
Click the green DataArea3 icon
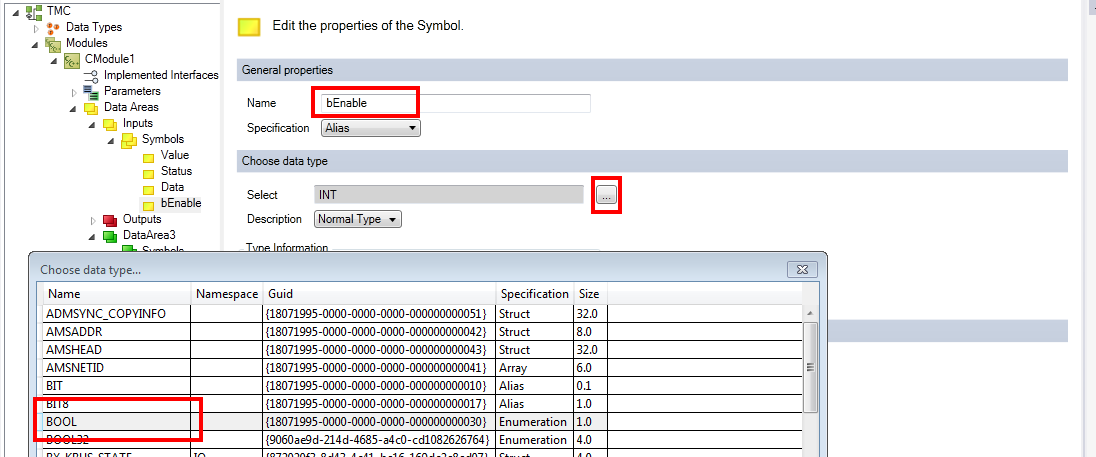(x=109, y=236)
